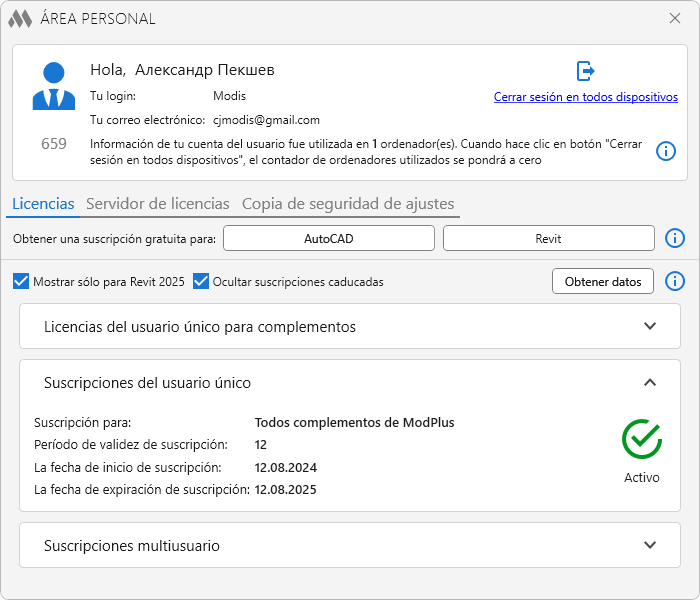Get free subscription for Revit
The height and width of the screenshot is (600, 700).
point(549,238)
